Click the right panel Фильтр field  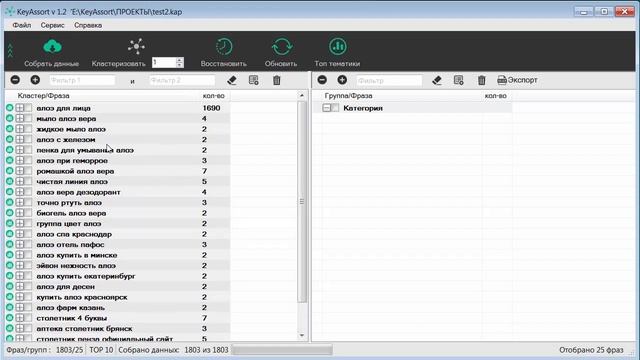pos(389,80)
